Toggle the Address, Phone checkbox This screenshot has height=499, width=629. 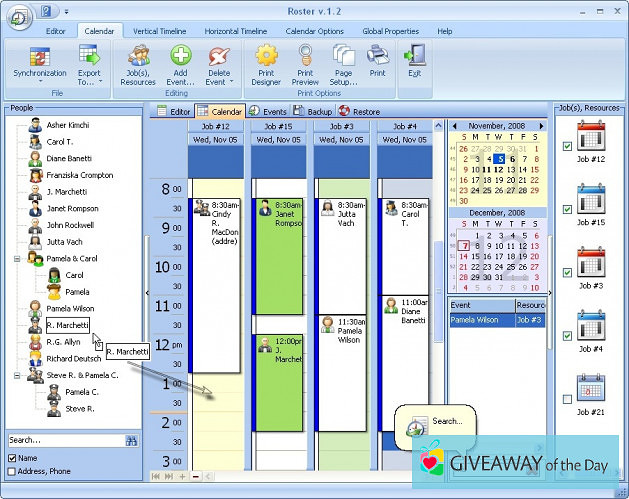12,471
